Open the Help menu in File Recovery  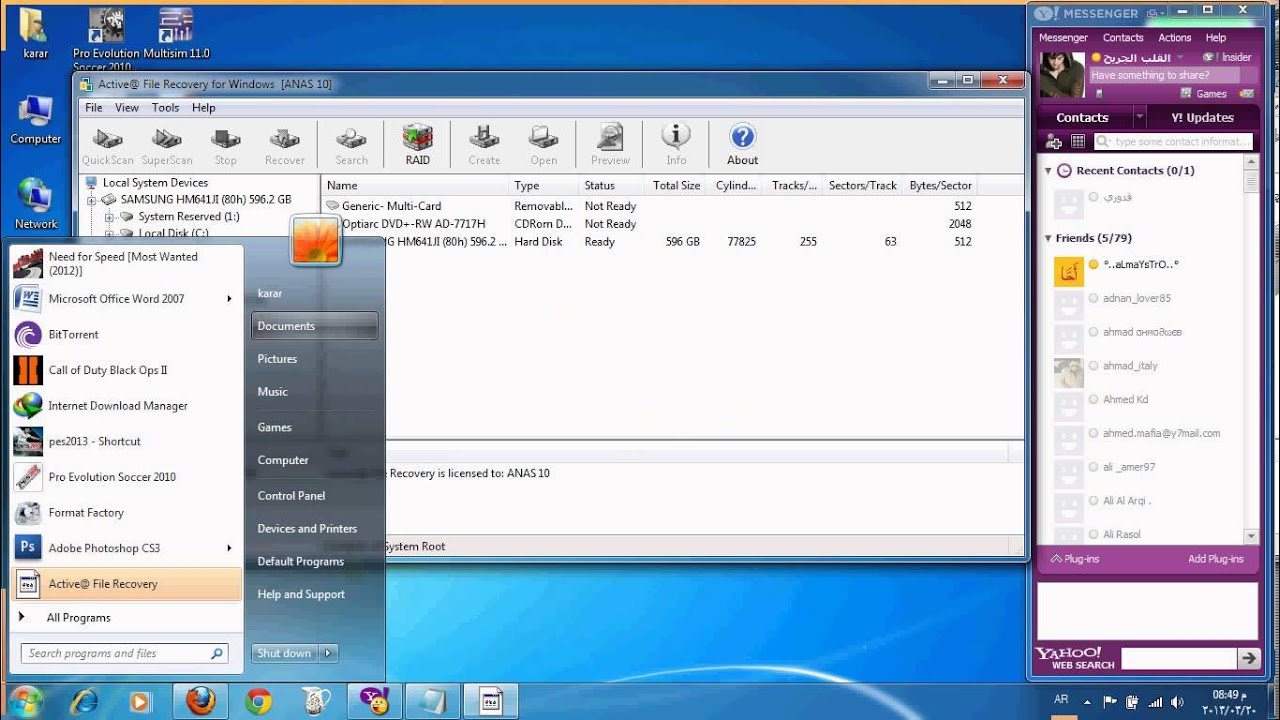tap(204, 108)
